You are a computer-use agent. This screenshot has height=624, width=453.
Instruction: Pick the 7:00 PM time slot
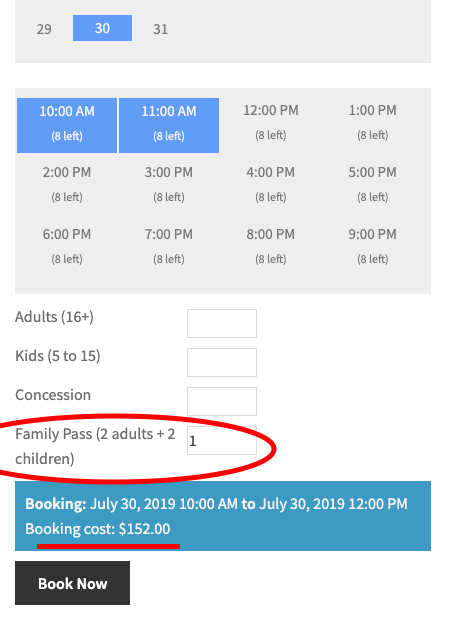(169, 246)
